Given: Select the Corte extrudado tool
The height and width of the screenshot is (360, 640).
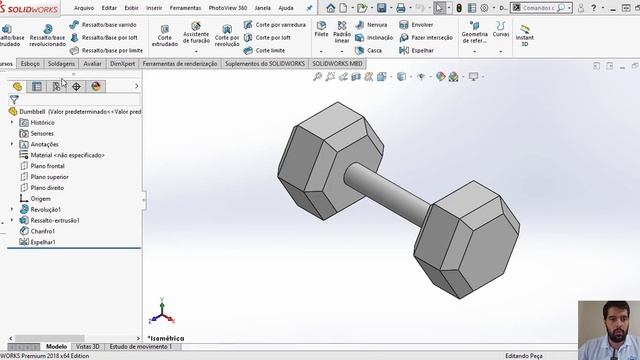Looking at the screenshot, I should pyautogui.click(x=165, y=36).
